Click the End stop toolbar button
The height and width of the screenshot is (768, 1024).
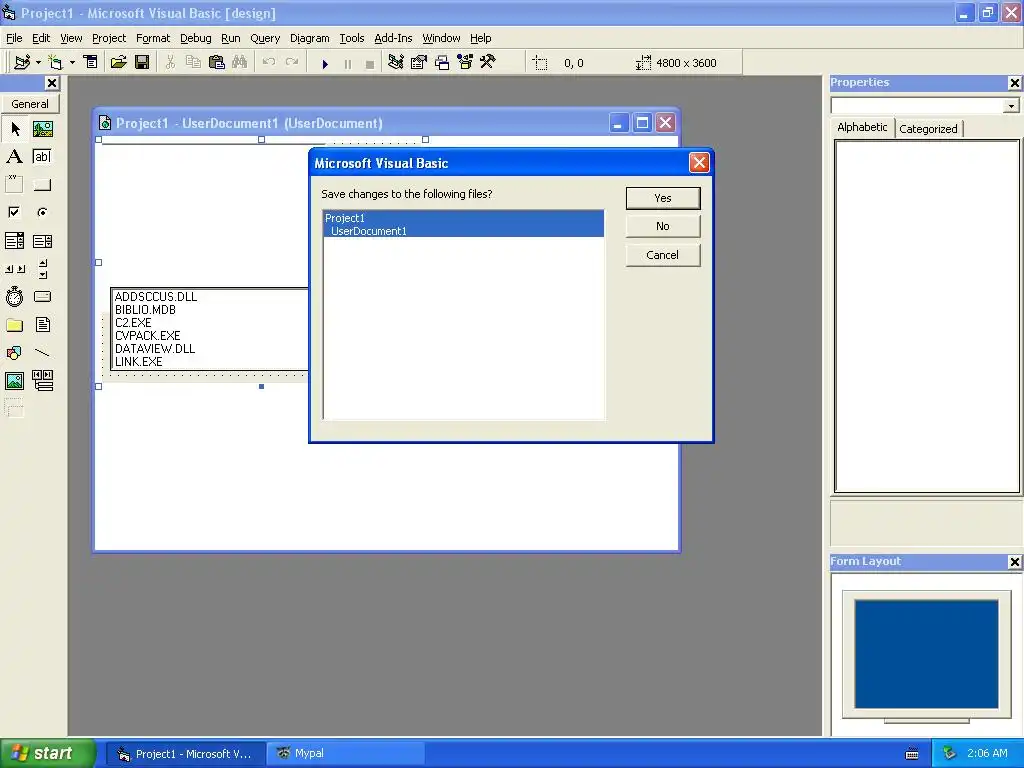click(370, 63)
